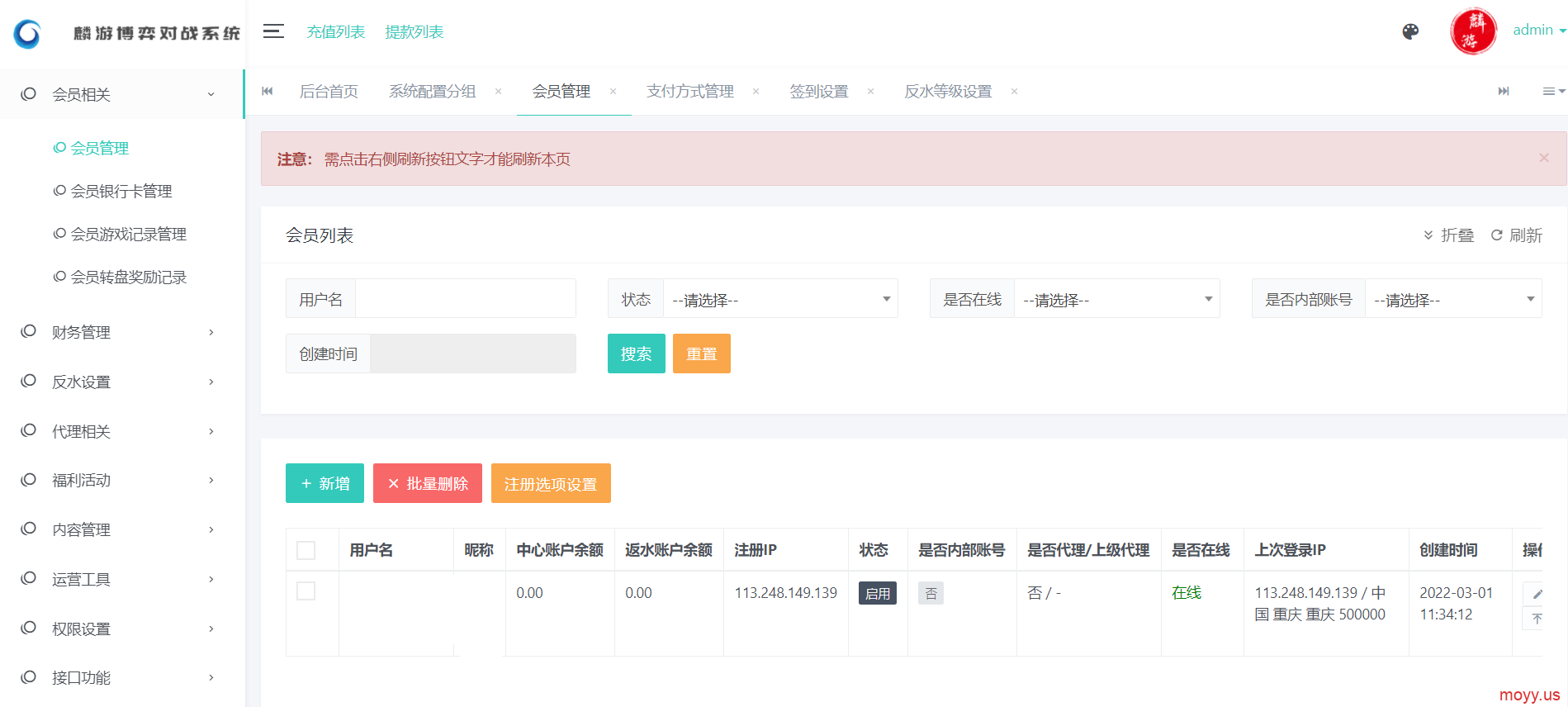Switch to the 反水等级设置 tab

pos(948,91)
